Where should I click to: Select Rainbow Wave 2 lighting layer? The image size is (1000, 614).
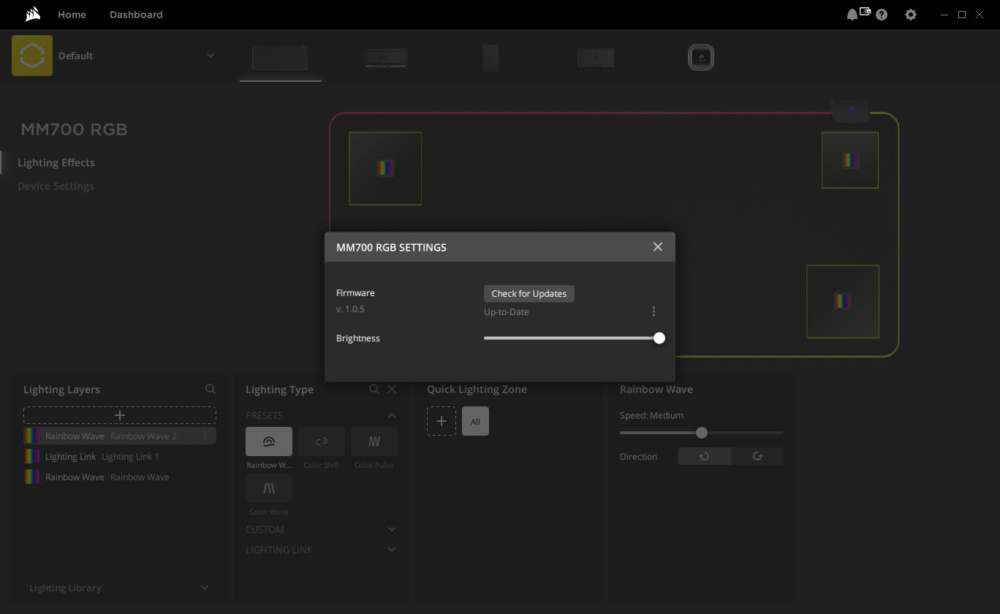click(120, 436)
